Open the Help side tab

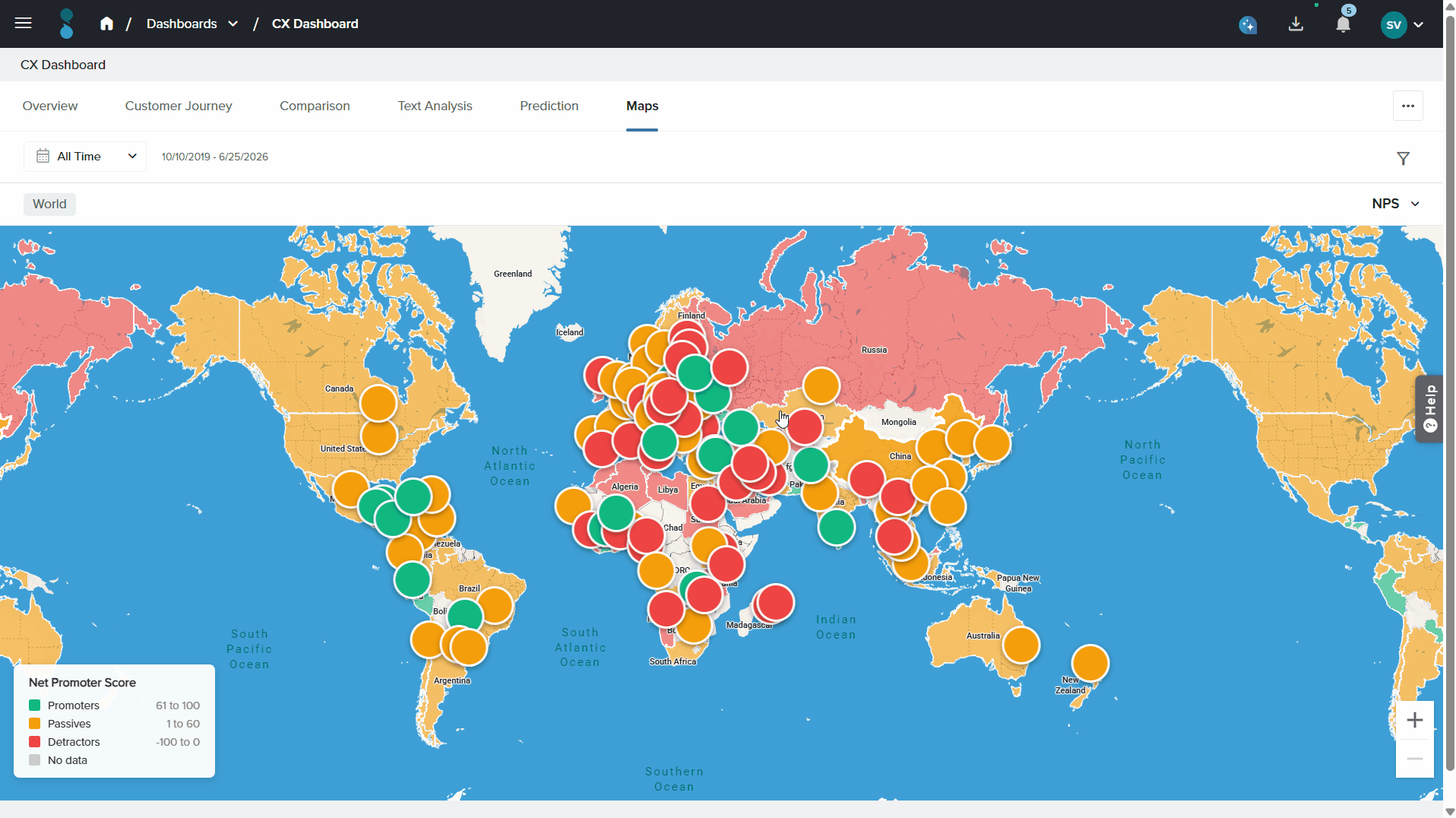(x=1429, y=409)
